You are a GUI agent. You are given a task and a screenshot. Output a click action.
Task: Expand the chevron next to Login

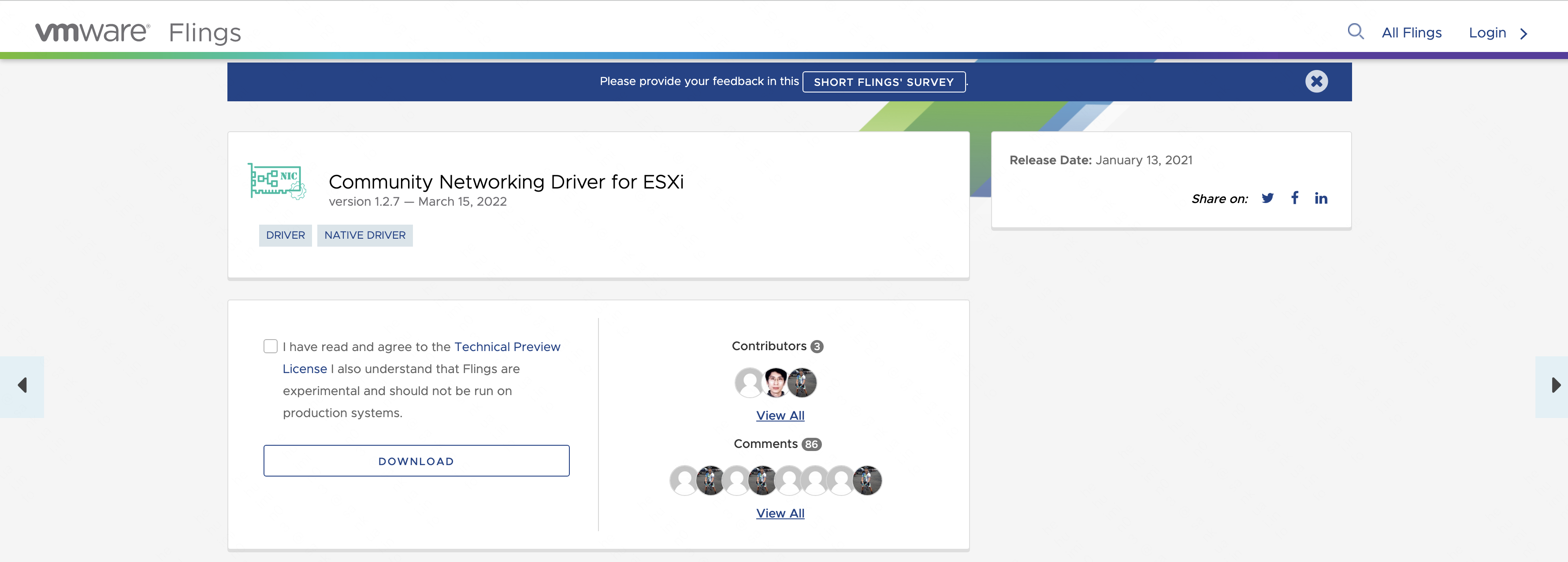1523,33
